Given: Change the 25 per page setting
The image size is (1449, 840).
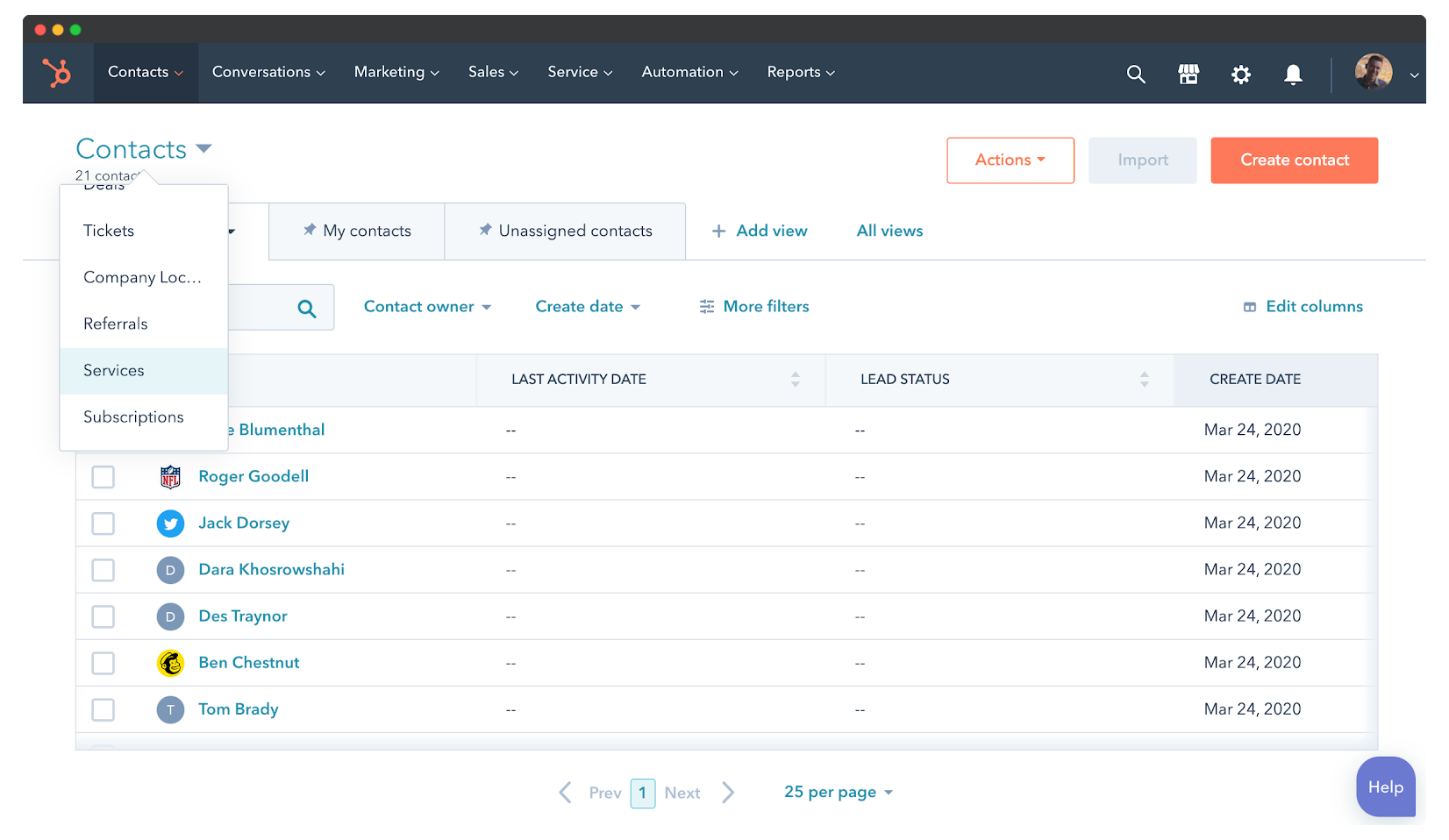Looking at the screenshot, I should tap(838, 793).
